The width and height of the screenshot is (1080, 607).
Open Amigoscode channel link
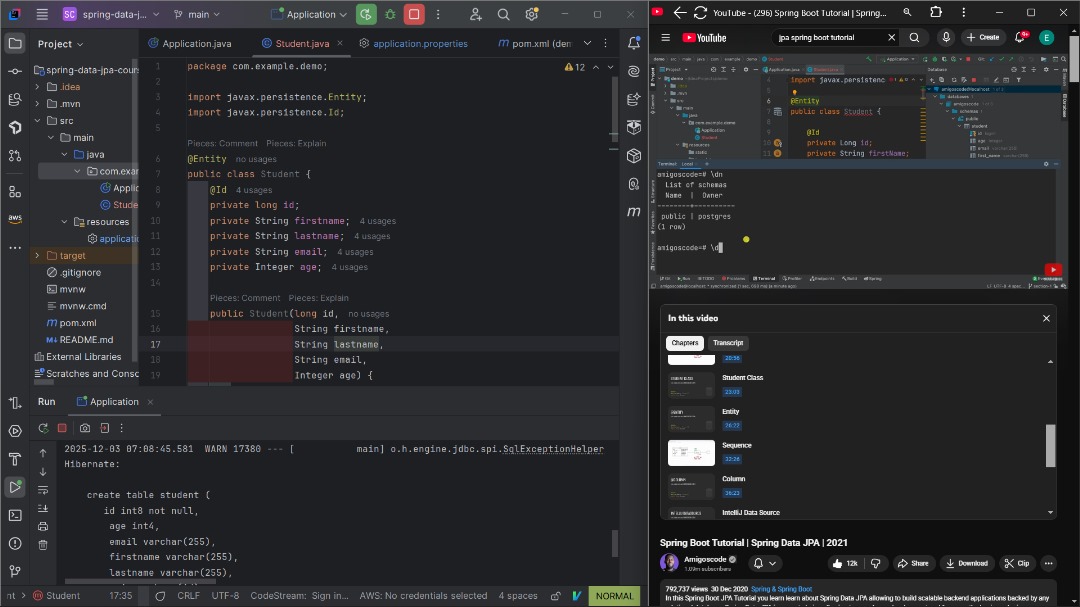(x=705, y=559)
